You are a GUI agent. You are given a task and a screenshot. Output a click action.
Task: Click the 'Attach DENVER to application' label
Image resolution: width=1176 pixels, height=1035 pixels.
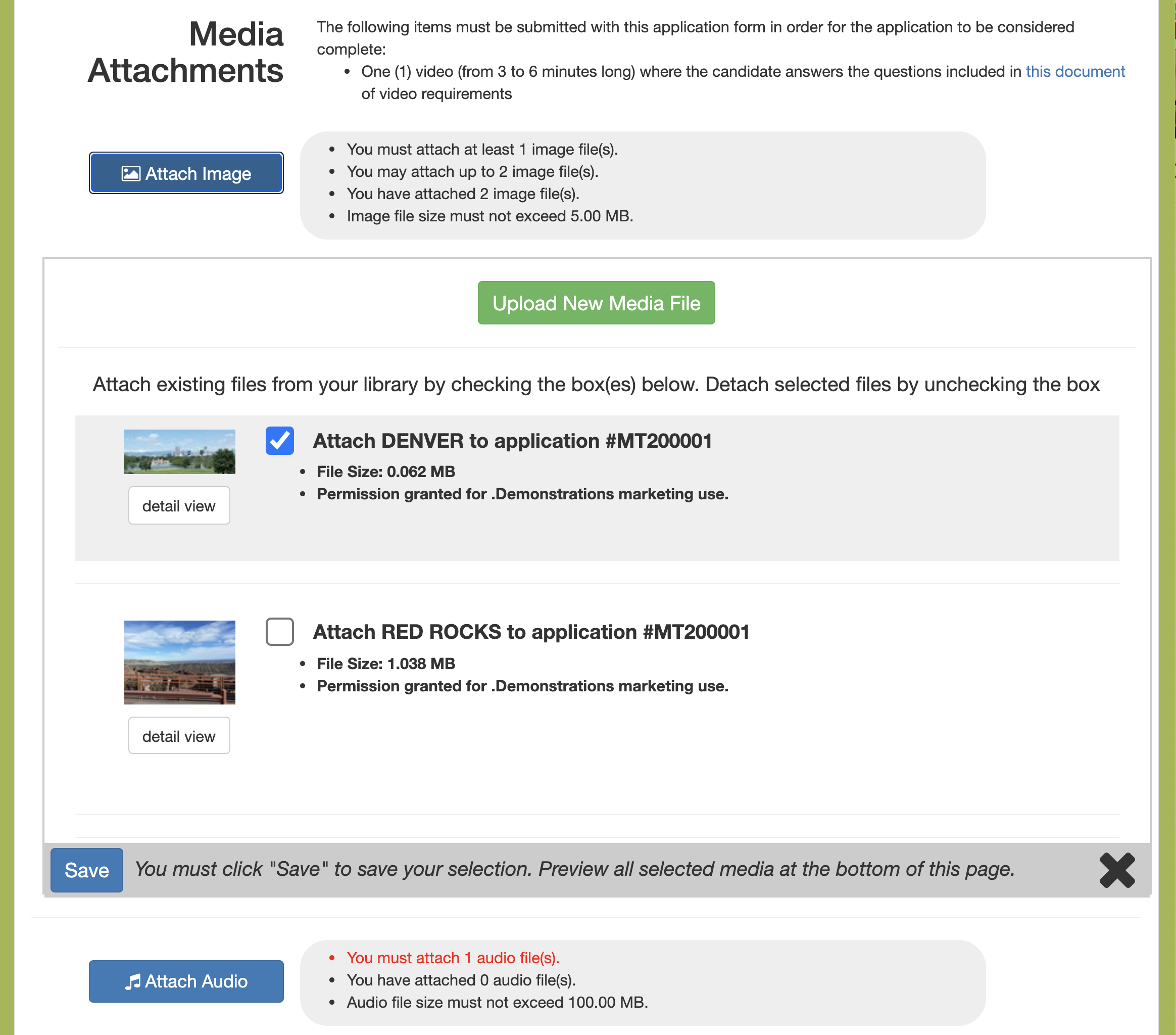(512, 441)
